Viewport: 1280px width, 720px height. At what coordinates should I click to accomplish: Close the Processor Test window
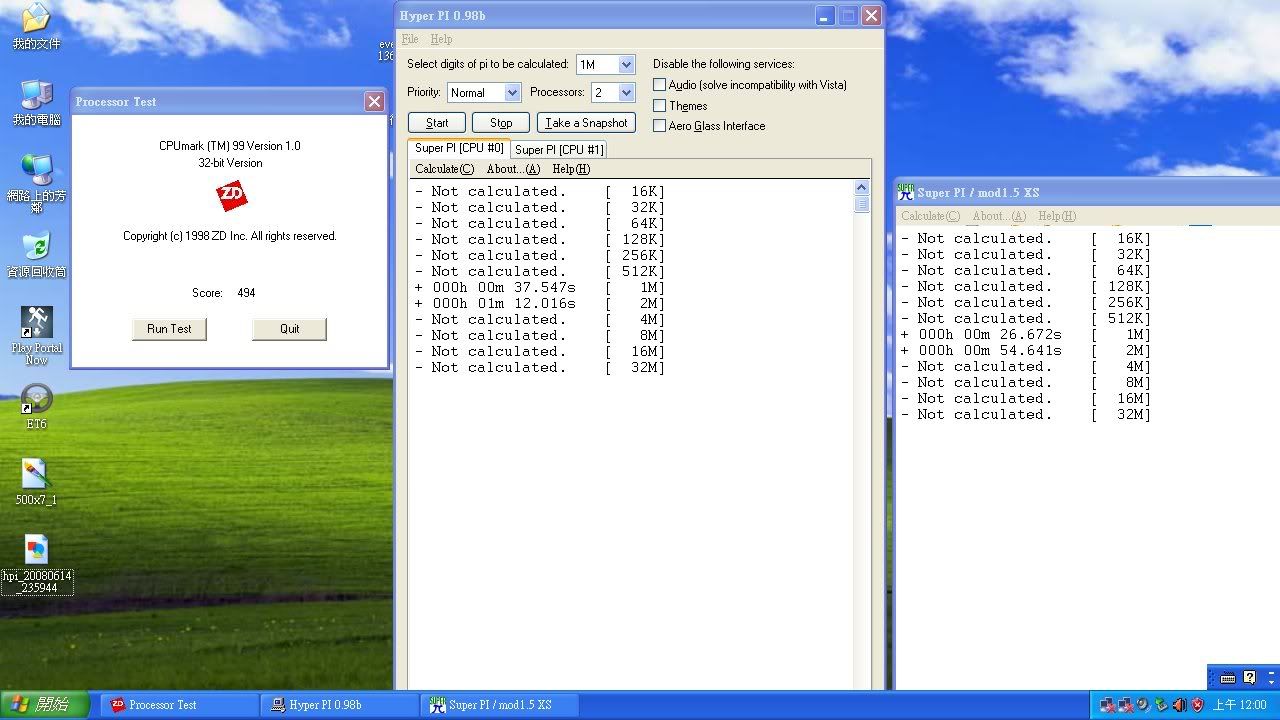pos(374,101)
